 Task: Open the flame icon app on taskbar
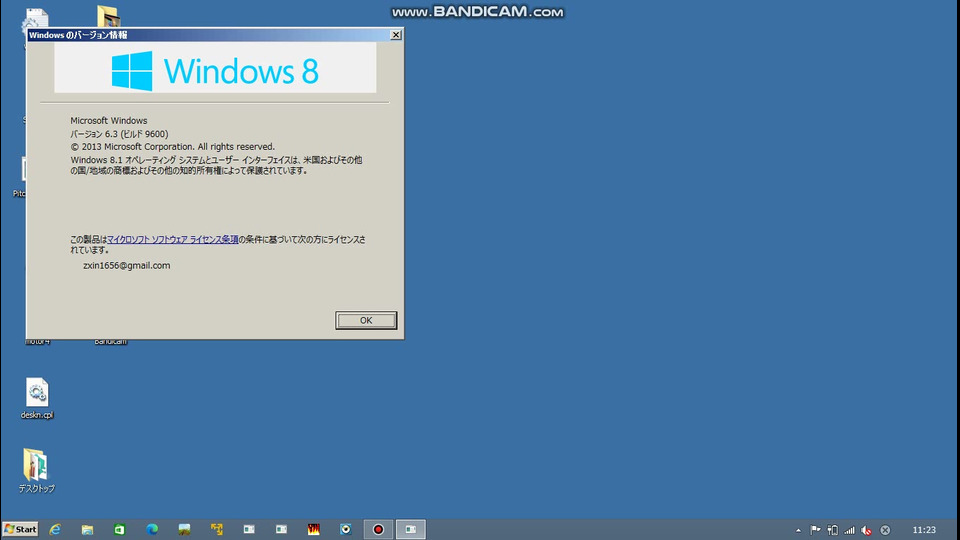tap(313, 529)
